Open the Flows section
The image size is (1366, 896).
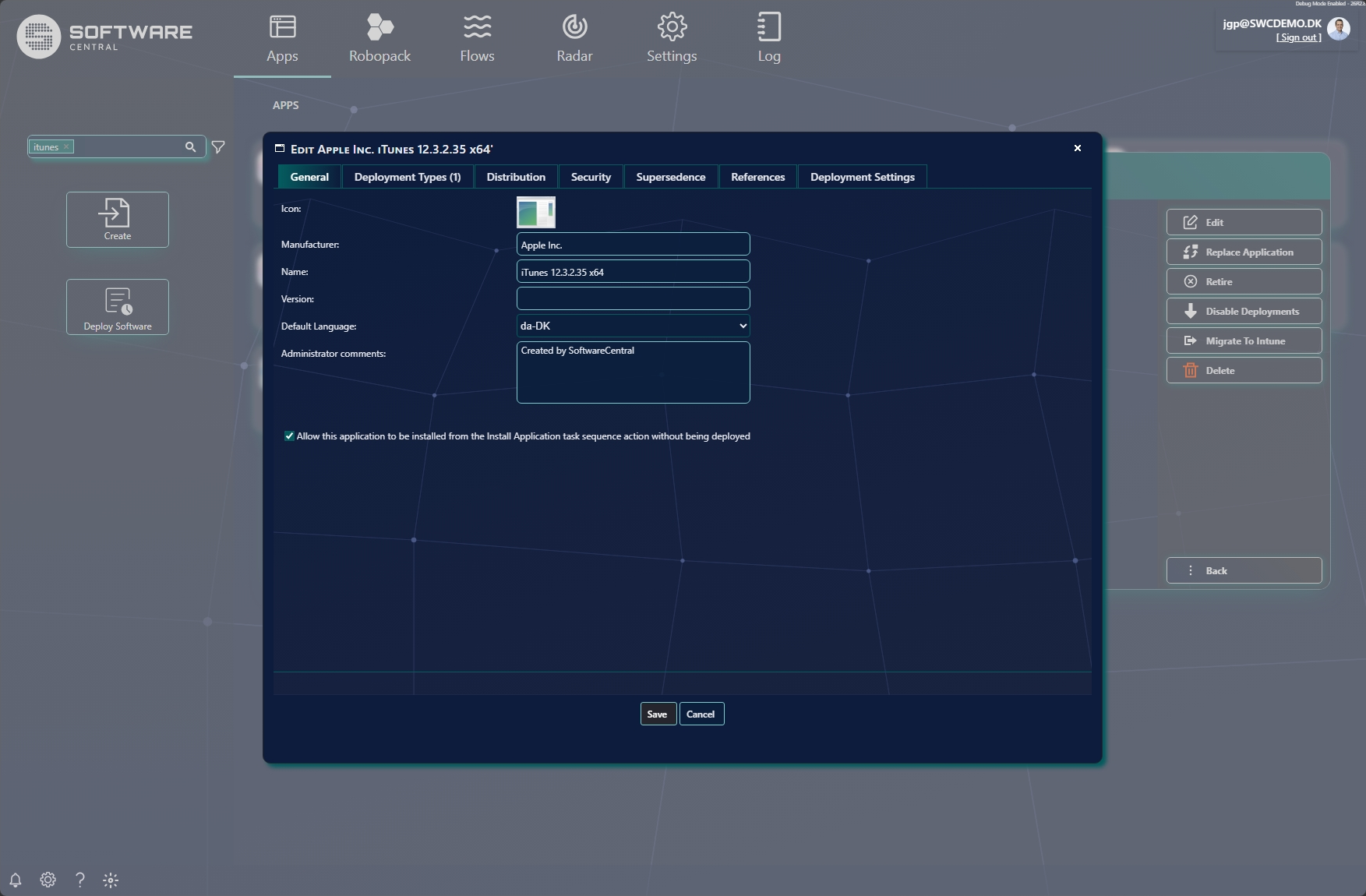[x=477, y=39]
